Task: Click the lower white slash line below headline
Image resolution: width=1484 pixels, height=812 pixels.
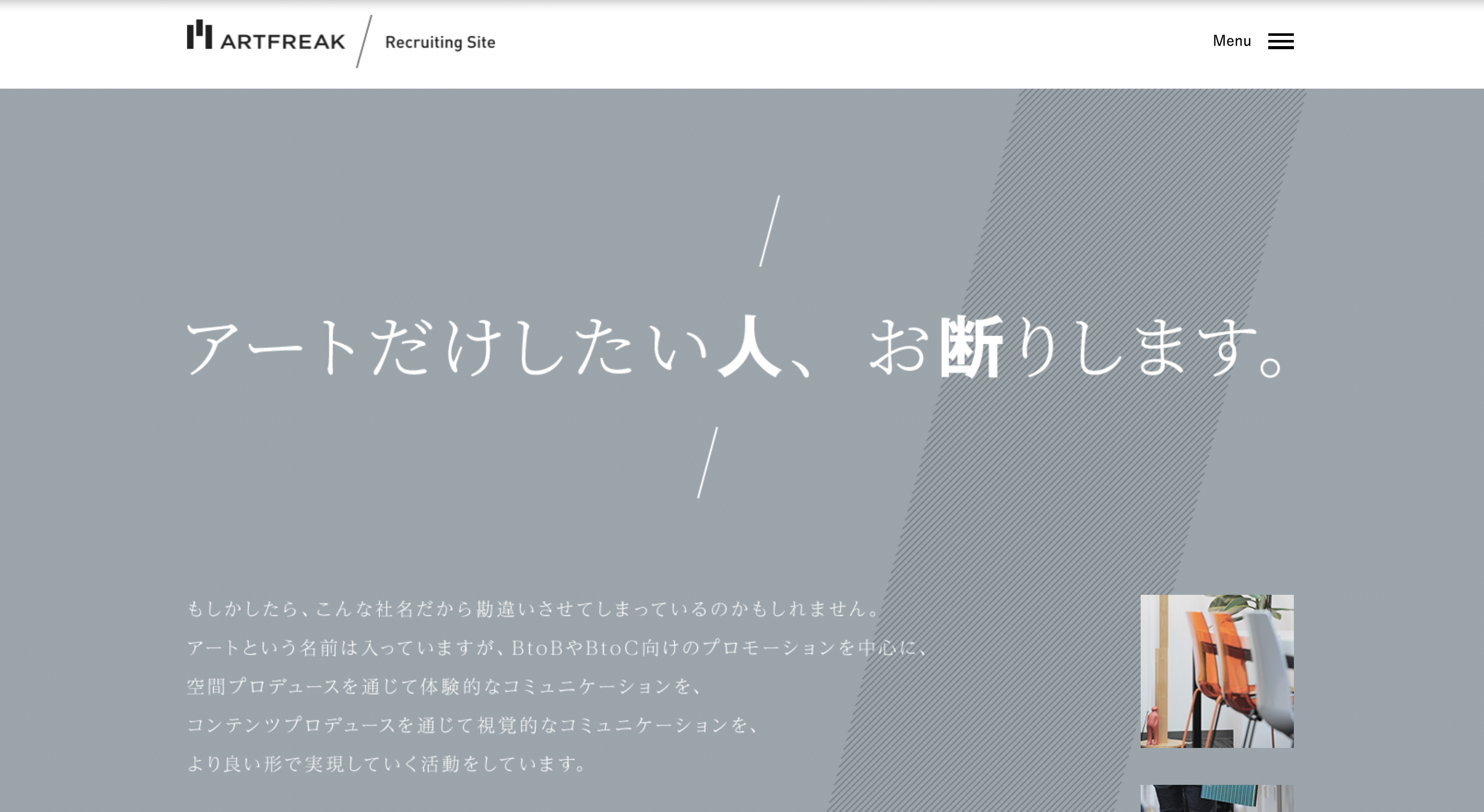Action: tap(708, 463)
